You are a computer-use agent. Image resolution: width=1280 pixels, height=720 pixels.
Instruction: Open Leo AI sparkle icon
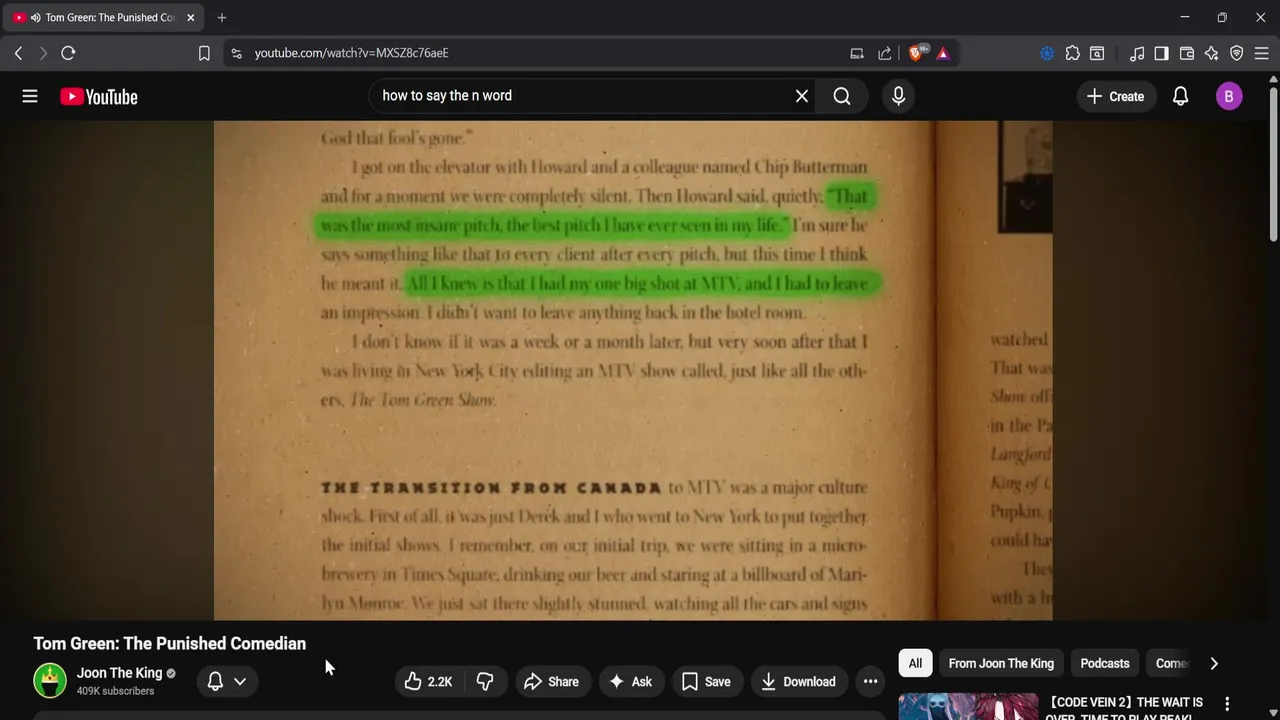[x=1211, y=53]
